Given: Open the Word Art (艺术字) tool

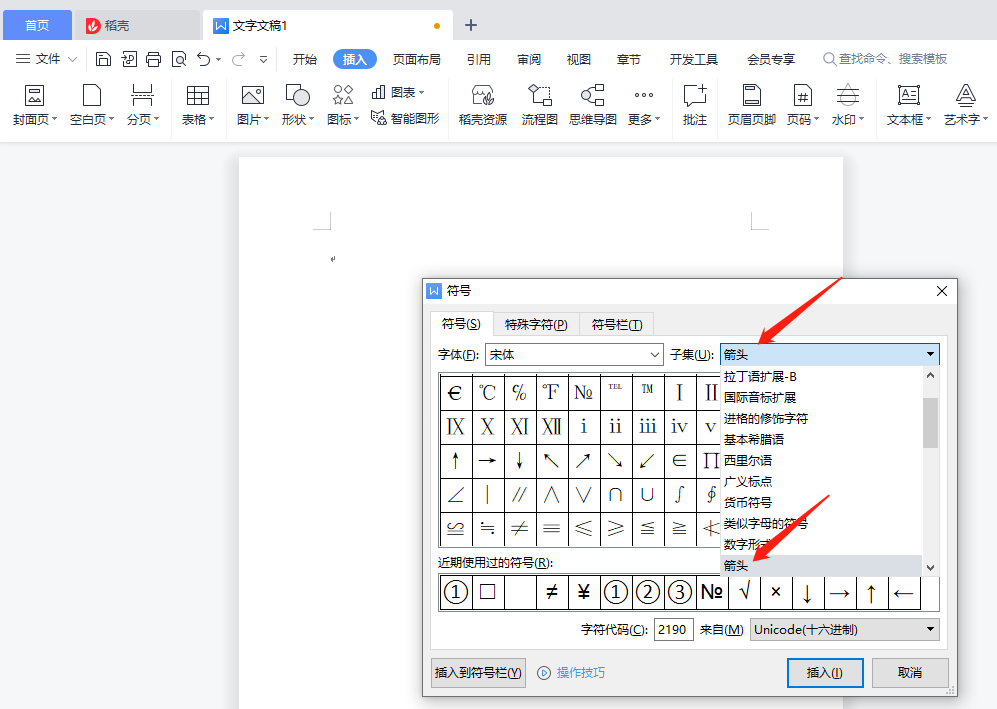Looking at the screenshot, I should (x=965, y=105).
